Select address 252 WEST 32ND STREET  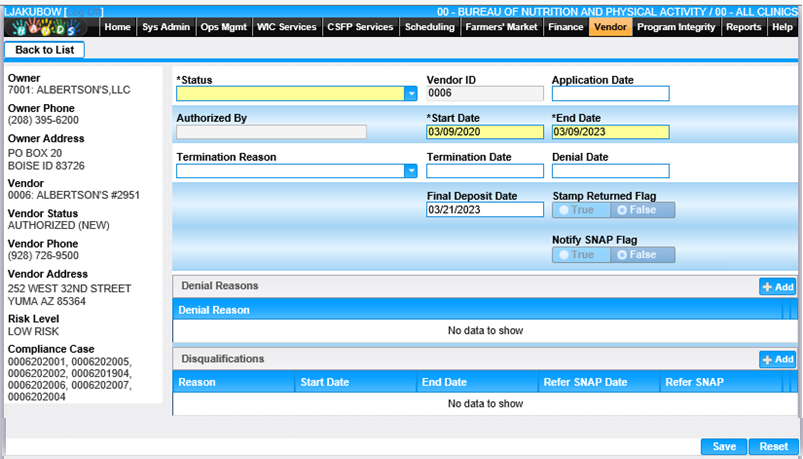pyautogui.click(x=69, y=289)
